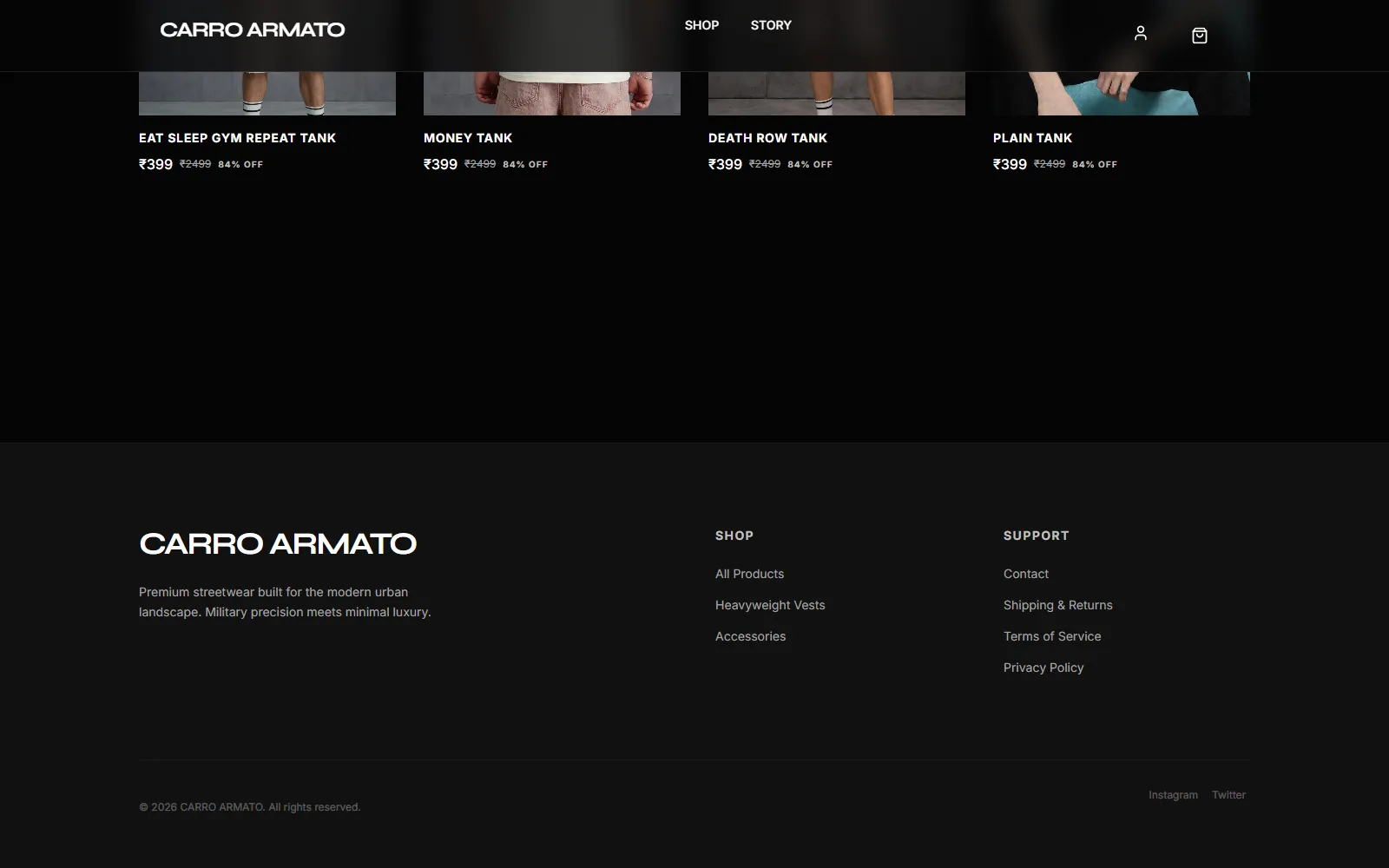Image resolution: width=1389 pixels, height=868 pixels.
Task: Select the MONEY TANK product title
Action: click(x=468, y=138)
